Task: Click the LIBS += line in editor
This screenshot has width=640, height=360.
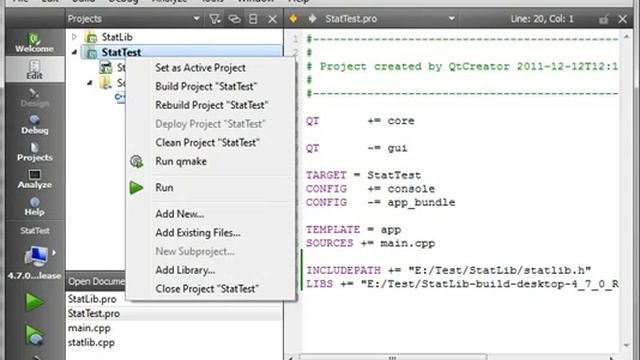Action: click(462, 284)
